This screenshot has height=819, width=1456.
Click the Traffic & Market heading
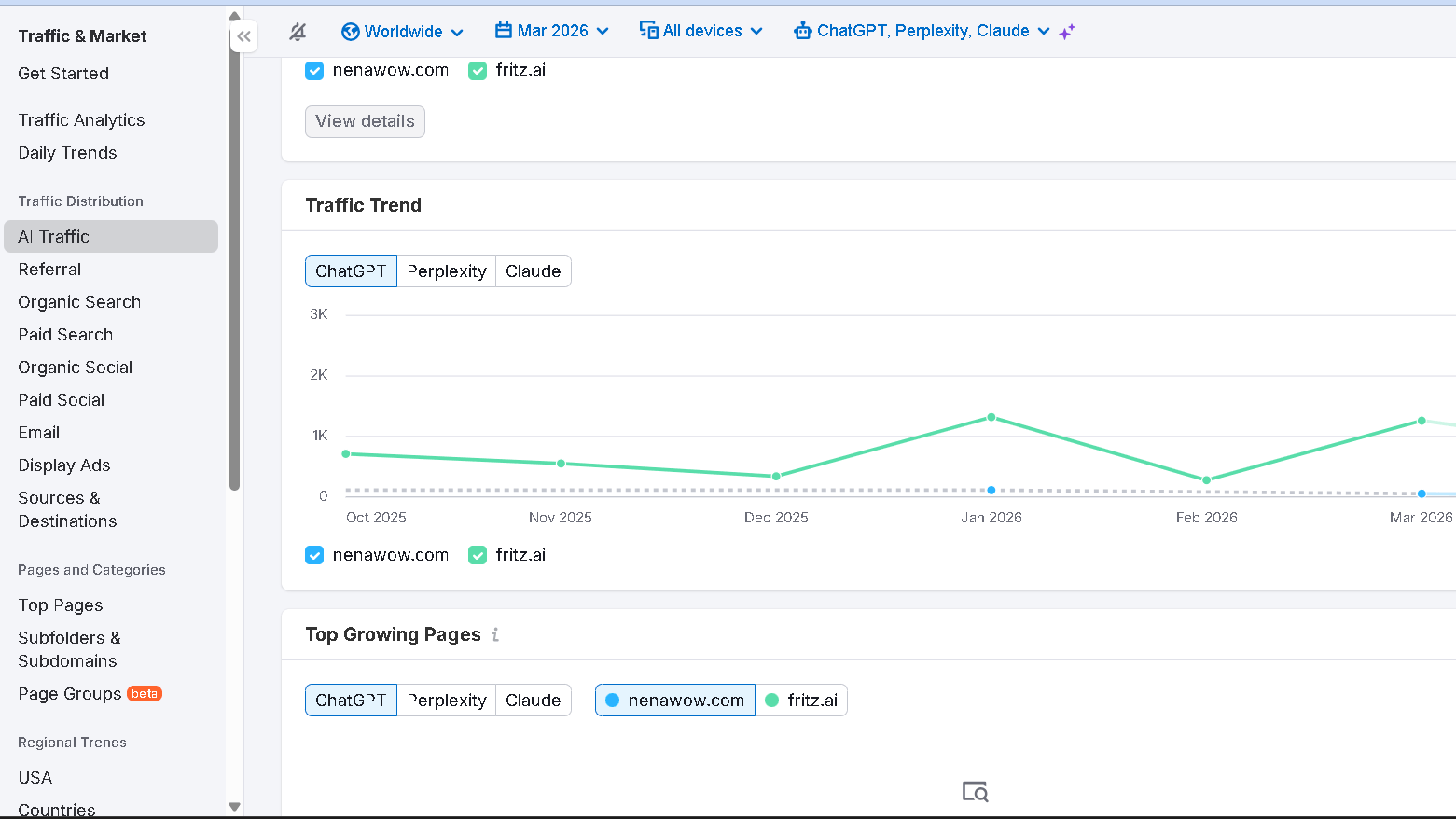(82, 36)
